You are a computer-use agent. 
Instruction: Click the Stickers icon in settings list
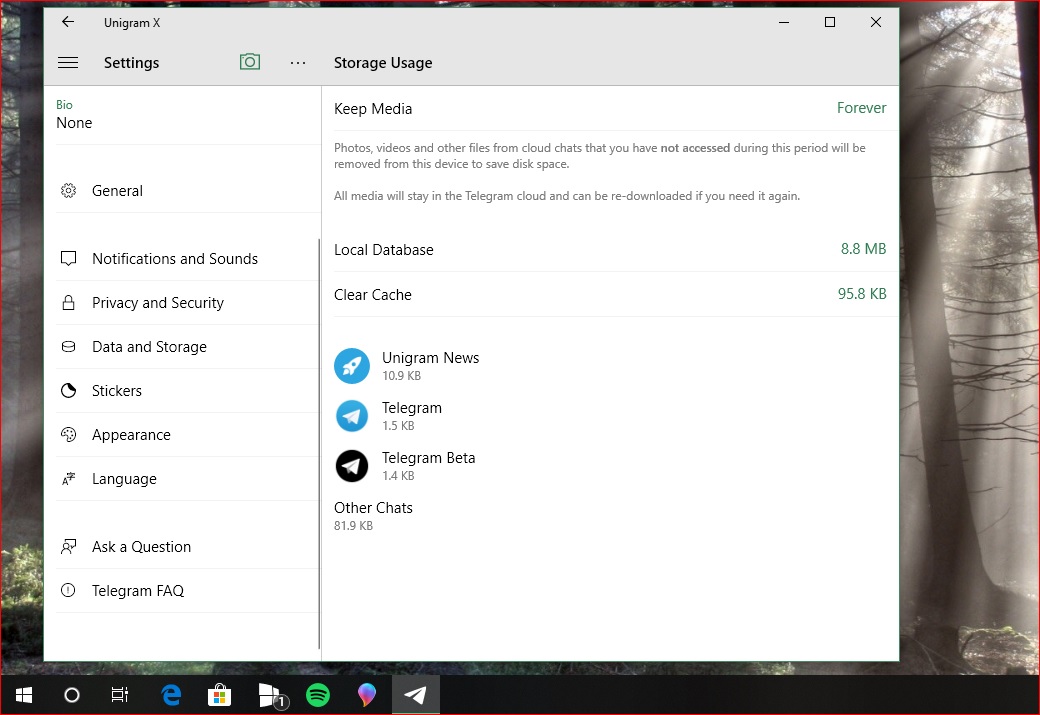click(x=68, y=391)
